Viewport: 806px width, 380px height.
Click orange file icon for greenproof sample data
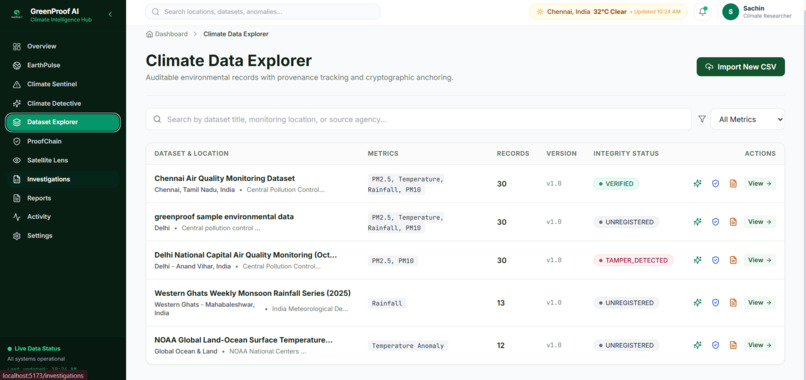(x=733, y=222)
